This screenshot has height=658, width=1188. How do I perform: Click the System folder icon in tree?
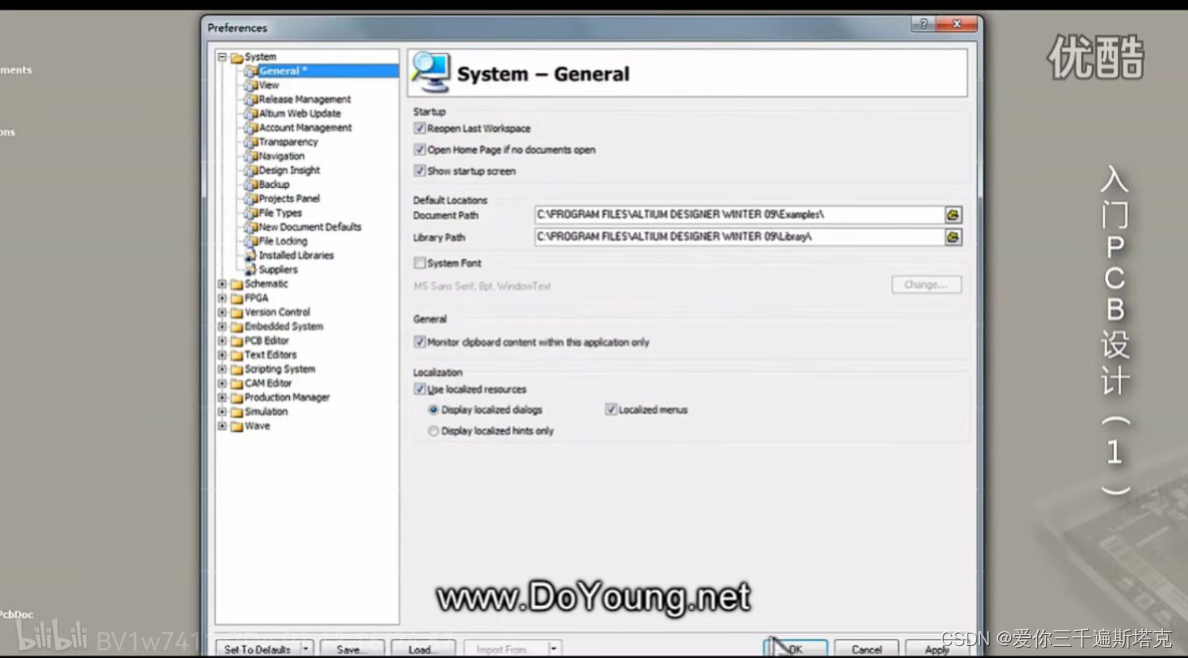pos(236,57)
